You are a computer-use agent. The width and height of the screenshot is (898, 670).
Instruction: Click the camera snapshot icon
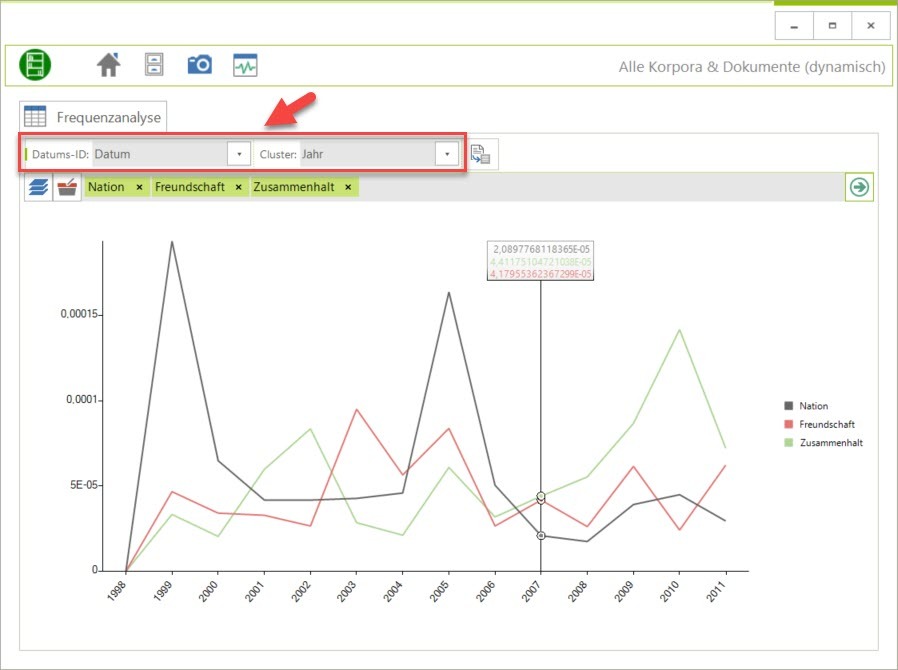199,65
